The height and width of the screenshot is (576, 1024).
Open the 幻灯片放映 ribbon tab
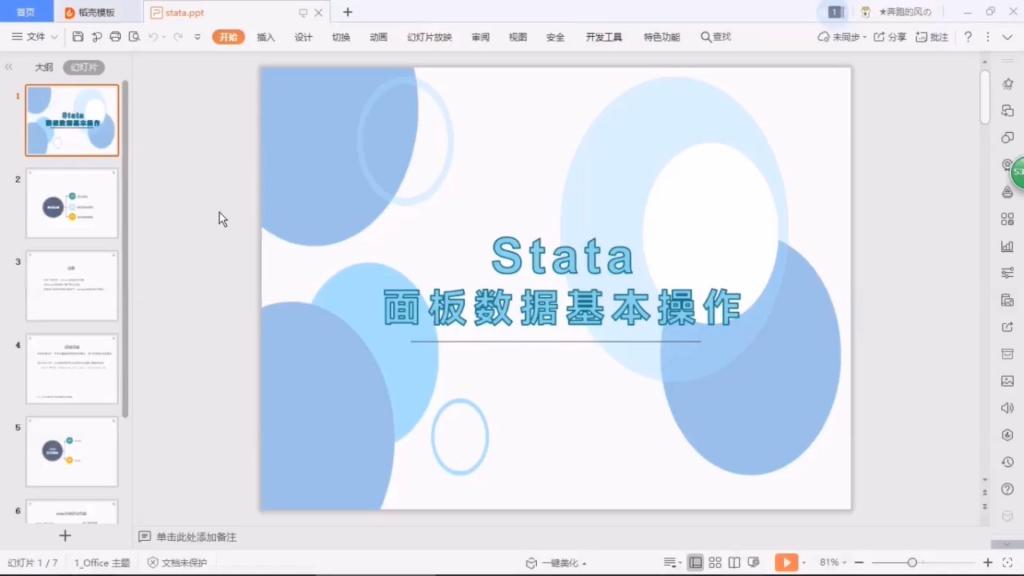coord(429,37)
